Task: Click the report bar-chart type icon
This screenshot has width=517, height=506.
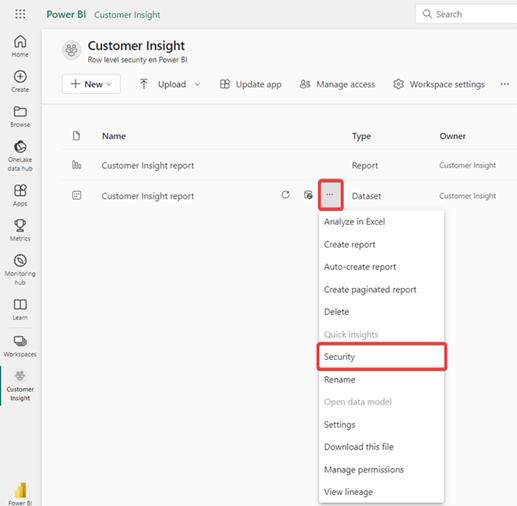Action: pos(77,165)
